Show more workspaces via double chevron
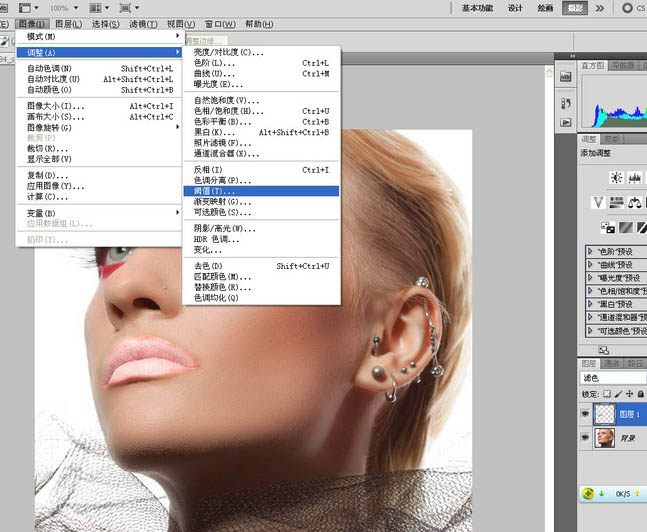 point(600,8)
